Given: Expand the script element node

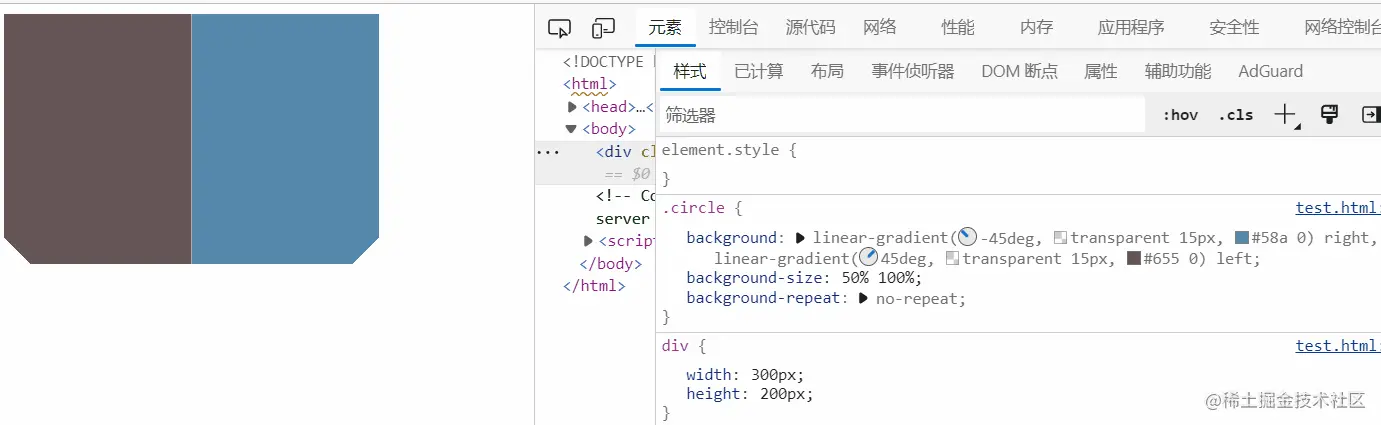Looking at the screenshot, I should point(588,241).
